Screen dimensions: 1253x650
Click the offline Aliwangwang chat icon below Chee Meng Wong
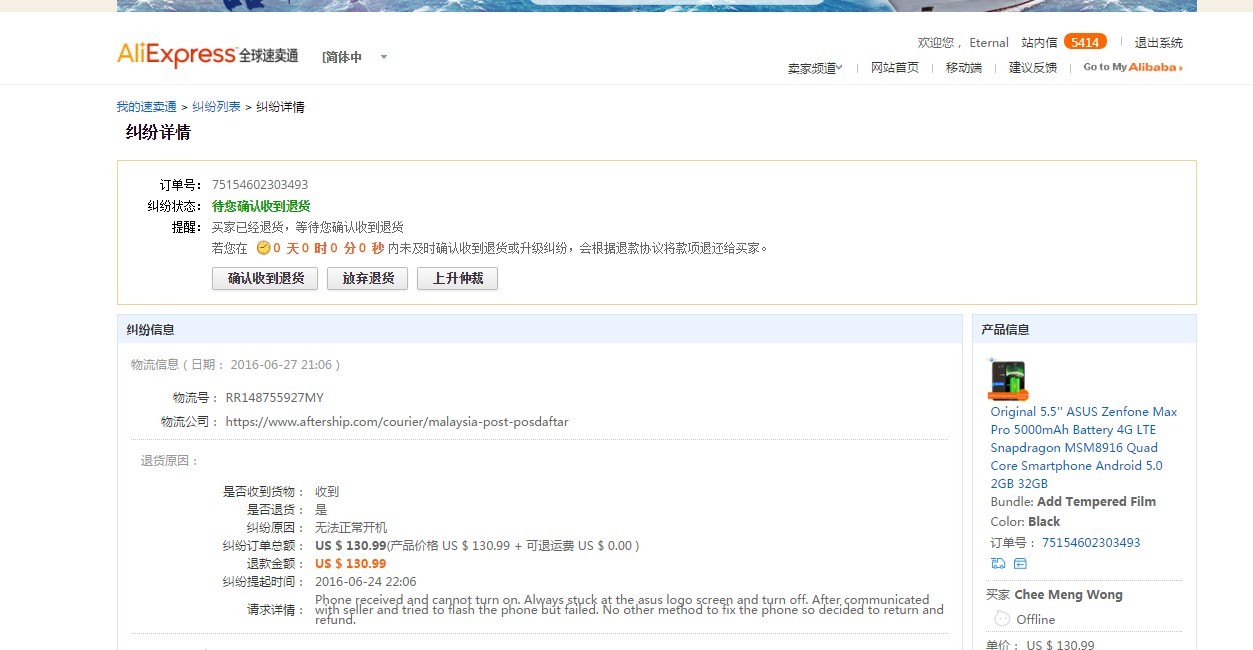pos(1001,619)
